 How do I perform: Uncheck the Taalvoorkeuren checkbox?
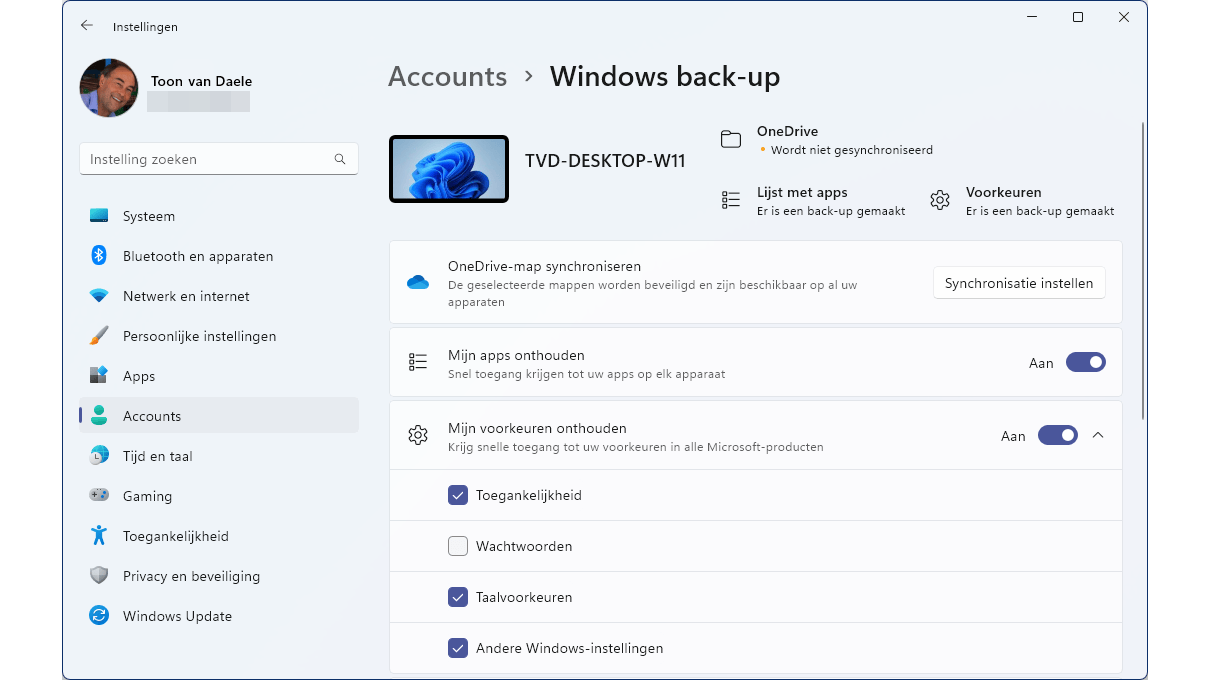458,597
